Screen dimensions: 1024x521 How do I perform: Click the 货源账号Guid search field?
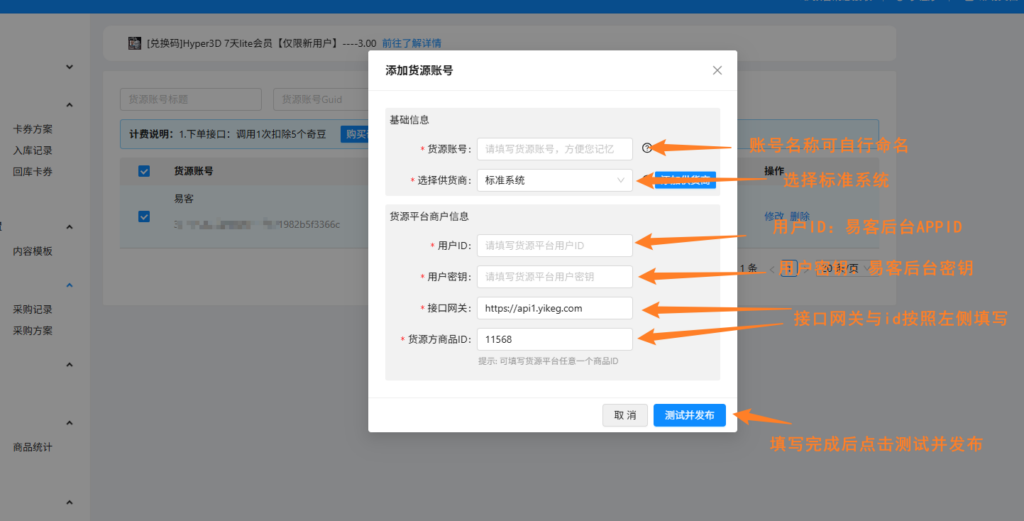tap(321, 99)
